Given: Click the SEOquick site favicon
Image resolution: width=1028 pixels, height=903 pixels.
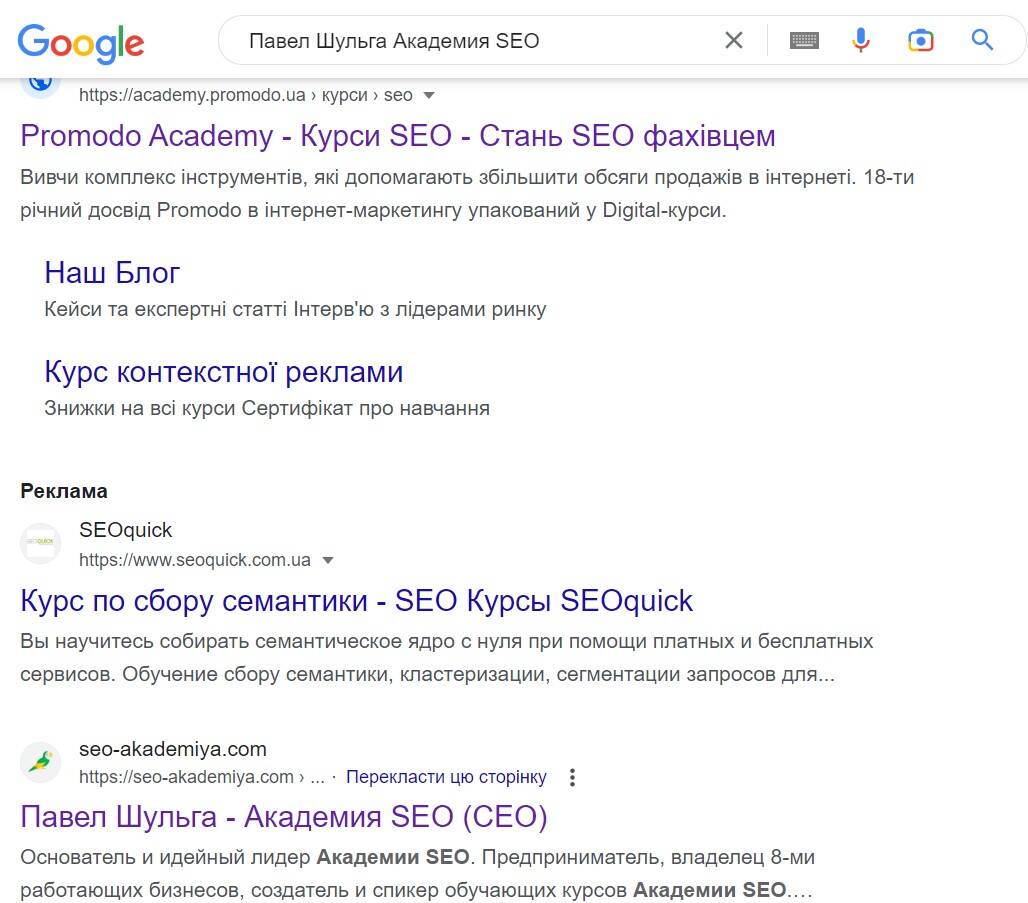Looking at the screenshot, I should pos(41,543).
